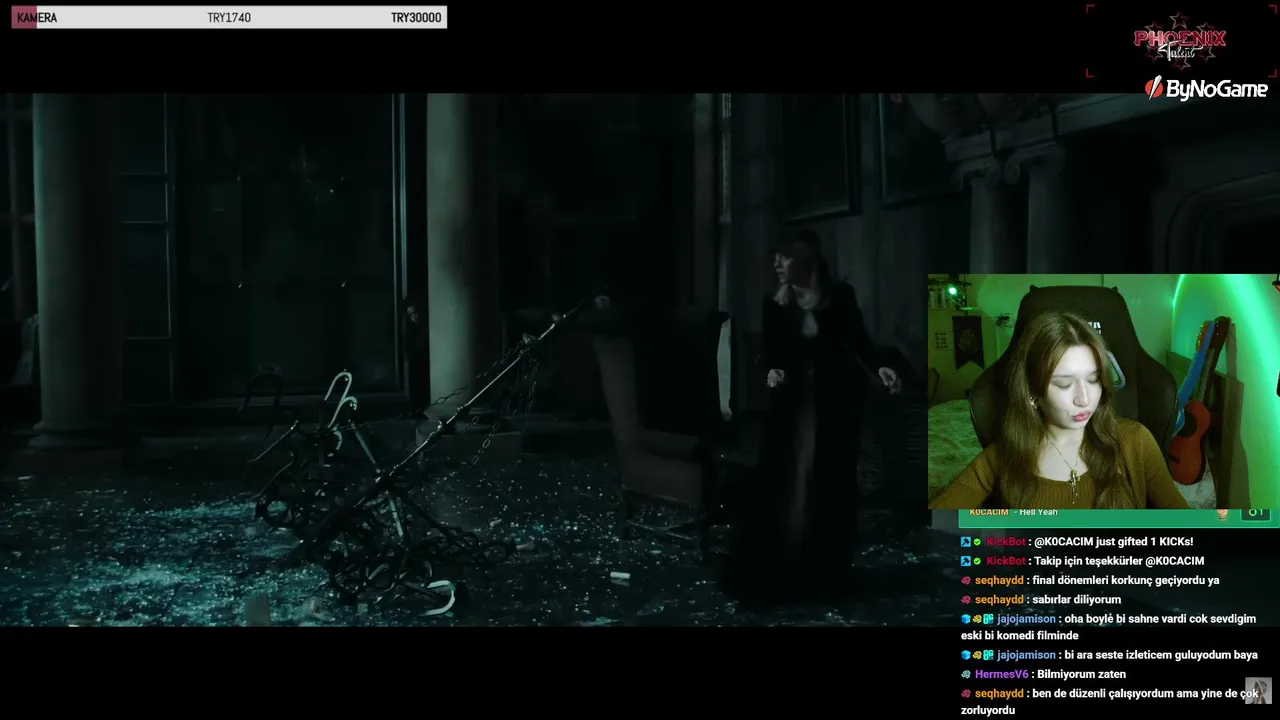Click the emote icon in K0CACIM banner

pos(1222,513)
